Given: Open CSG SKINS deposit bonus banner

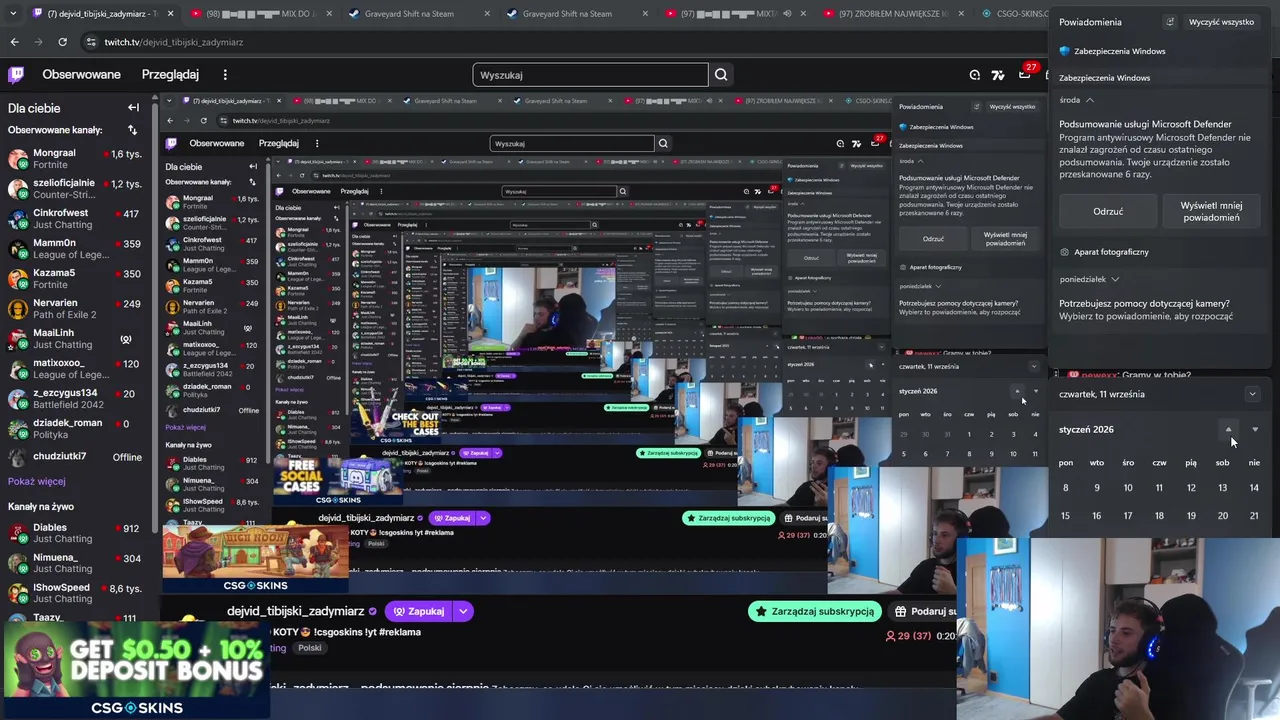Looking at the screenshot, I should point(136,670).
